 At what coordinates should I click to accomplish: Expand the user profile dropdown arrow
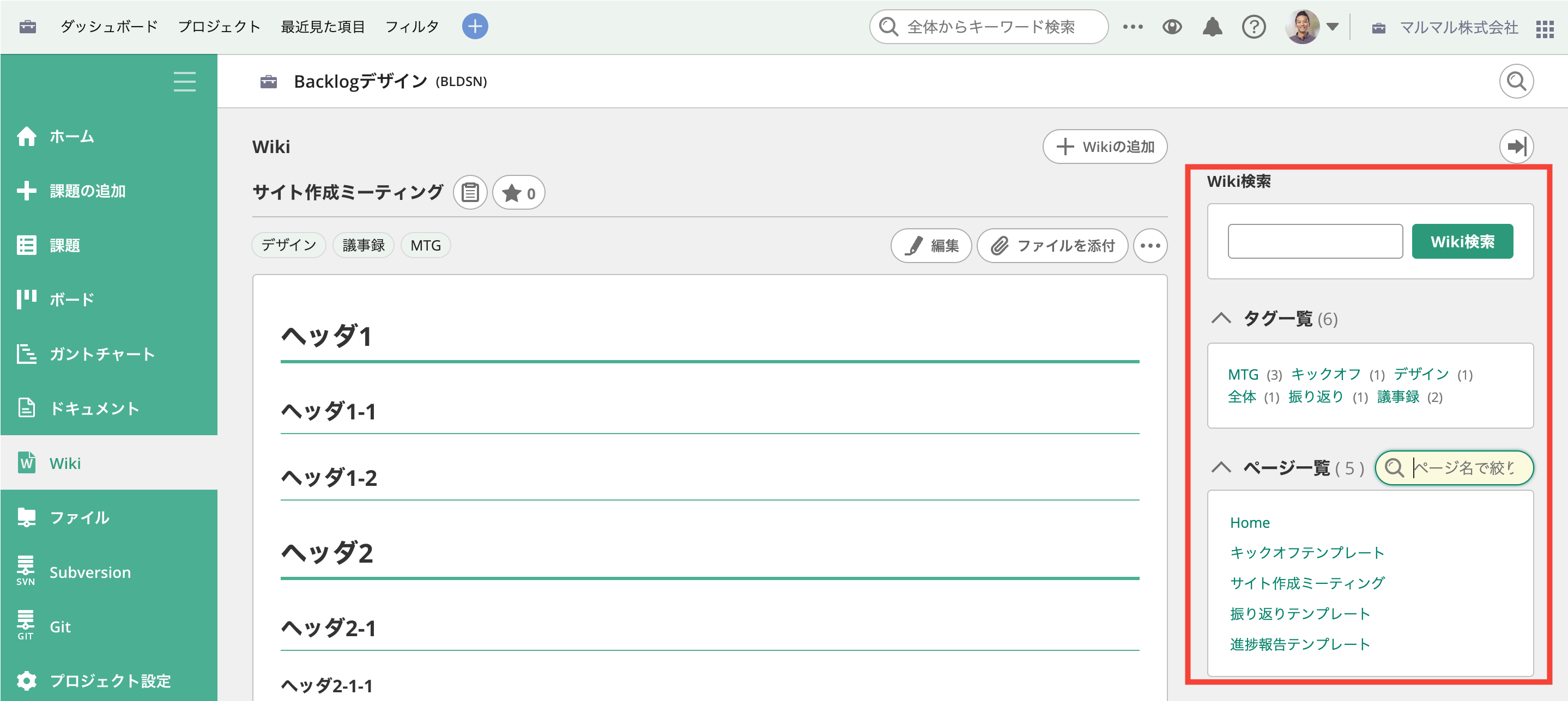pos(1332,27)
